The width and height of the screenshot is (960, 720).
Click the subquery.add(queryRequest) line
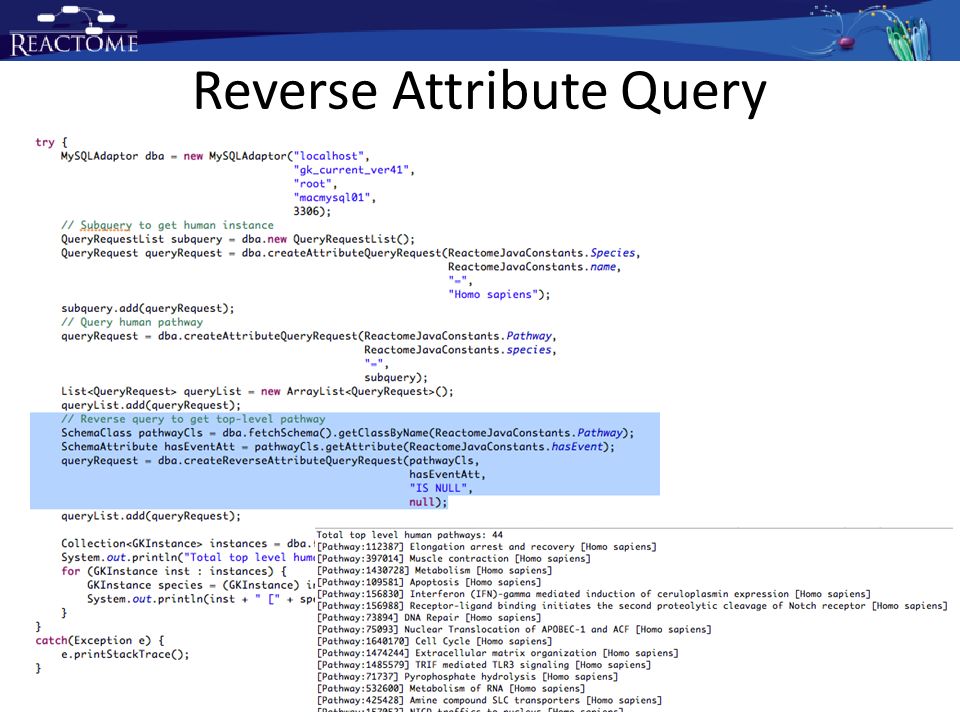click(148, 309)
